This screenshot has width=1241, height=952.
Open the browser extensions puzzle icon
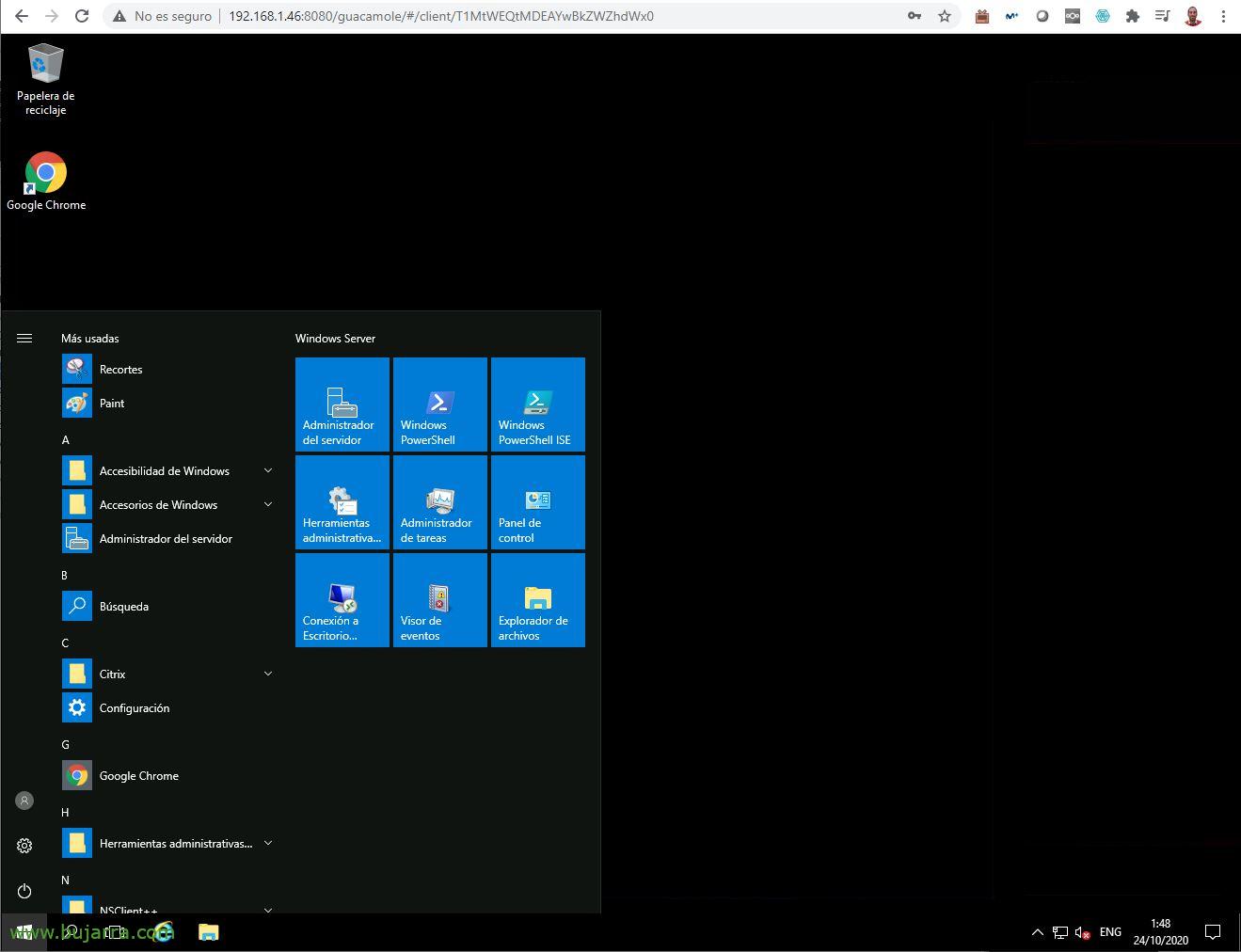tap(1132, 16)
